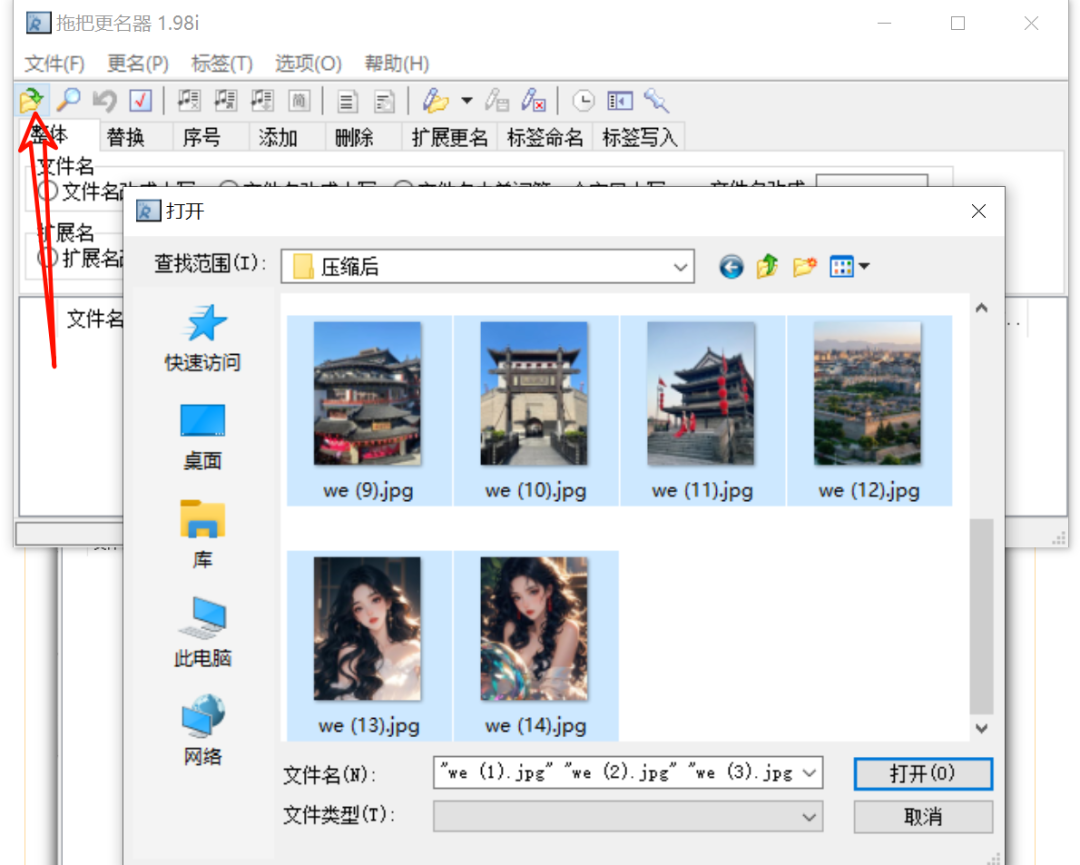
Task: Click the second music-note list icon
Action: (x=225, y=101)
